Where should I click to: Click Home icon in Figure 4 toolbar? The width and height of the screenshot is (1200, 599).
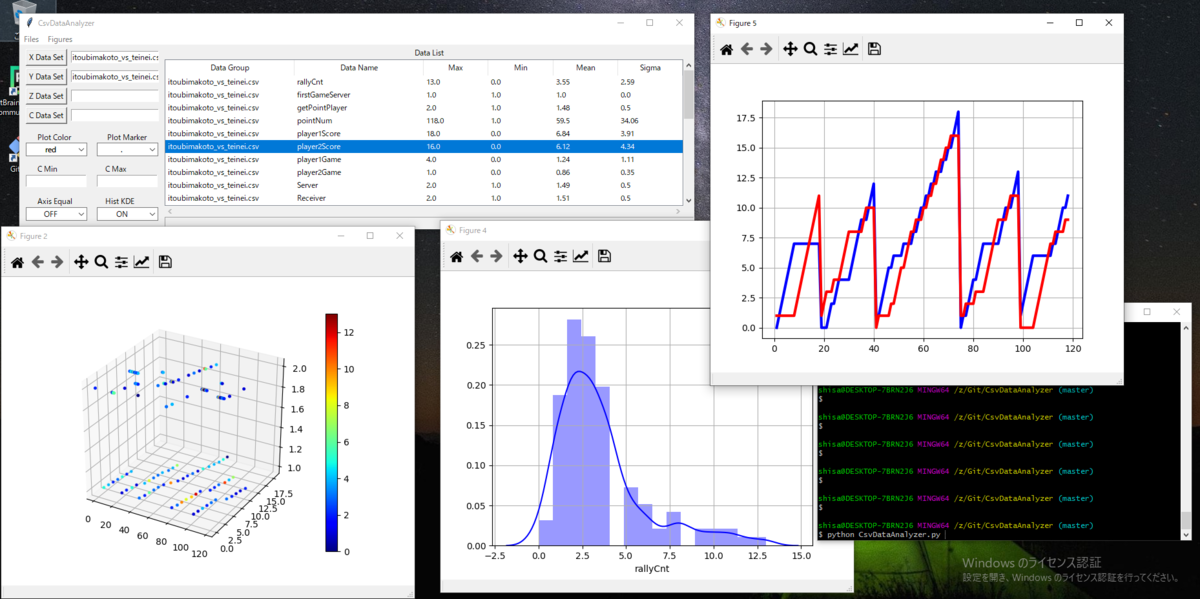(456, 257)
